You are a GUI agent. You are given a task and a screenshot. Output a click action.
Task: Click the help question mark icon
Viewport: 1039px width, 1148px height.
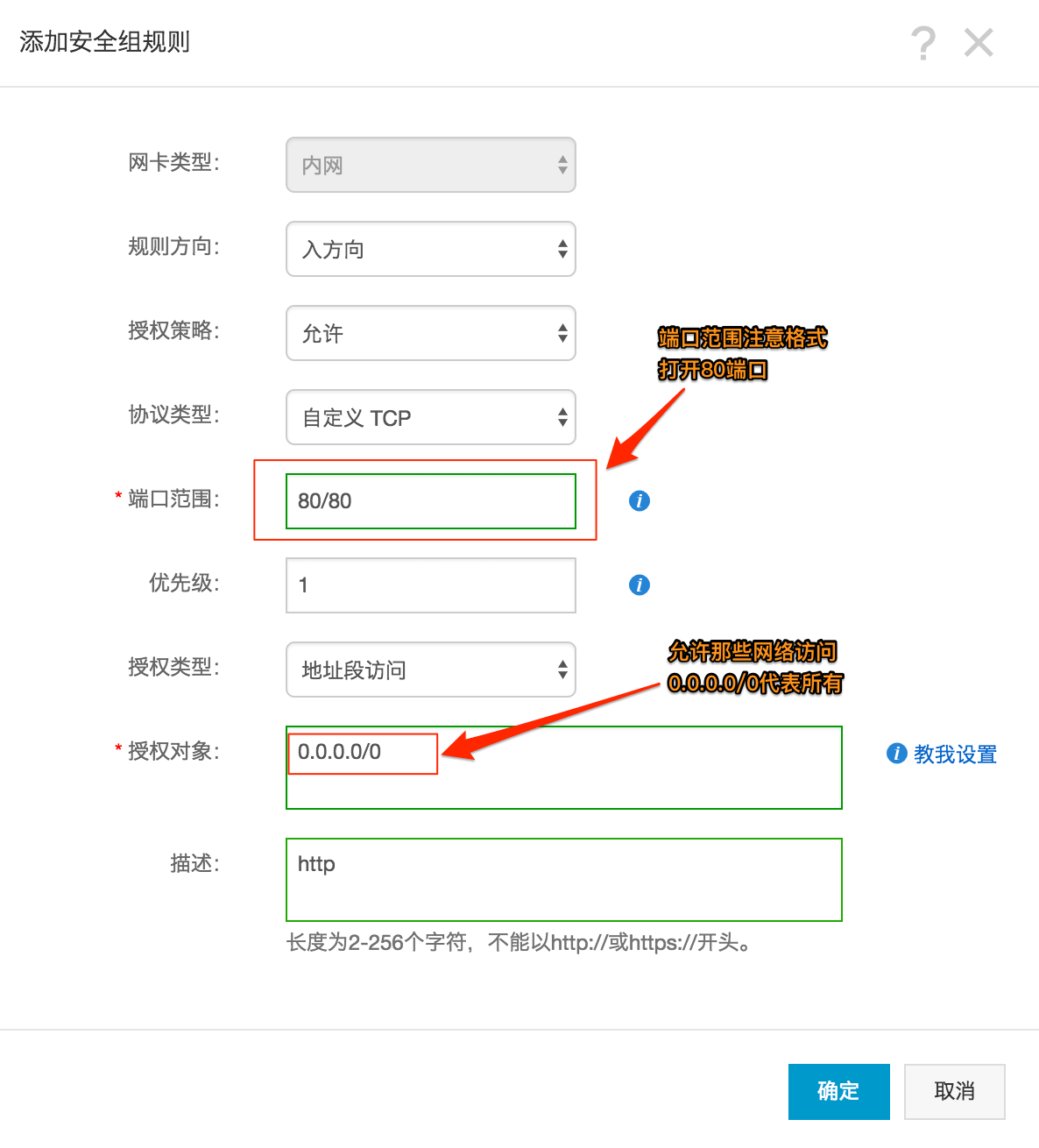(x=923, y=43)
